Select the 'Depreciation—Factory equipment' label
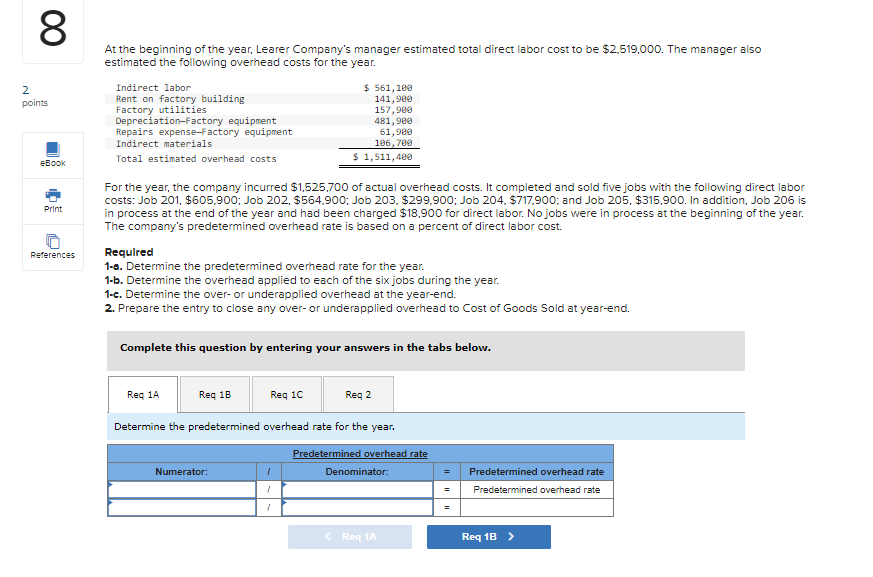Image resolution: width=873 pixels, height=577 pixels. pos(196,121)
